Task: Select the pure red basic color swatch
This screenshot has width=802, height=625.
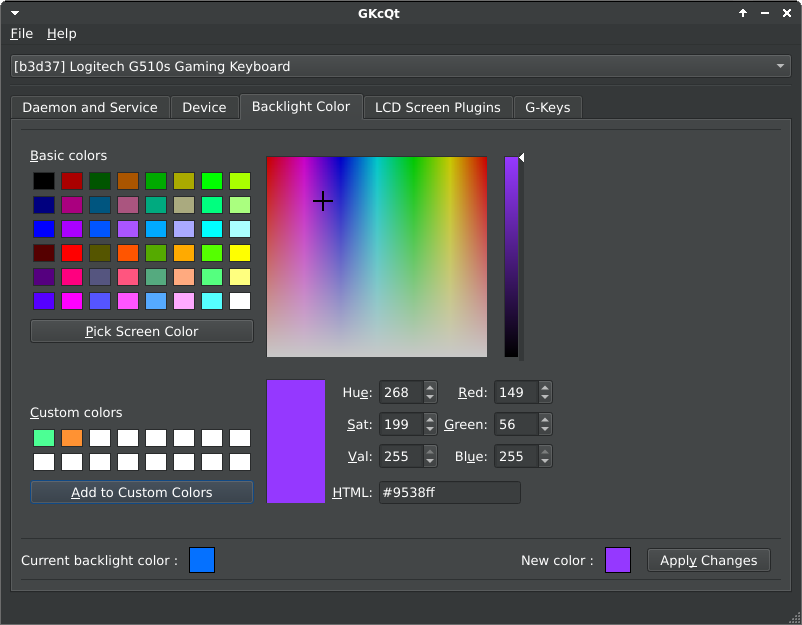Action: [72, 253]
